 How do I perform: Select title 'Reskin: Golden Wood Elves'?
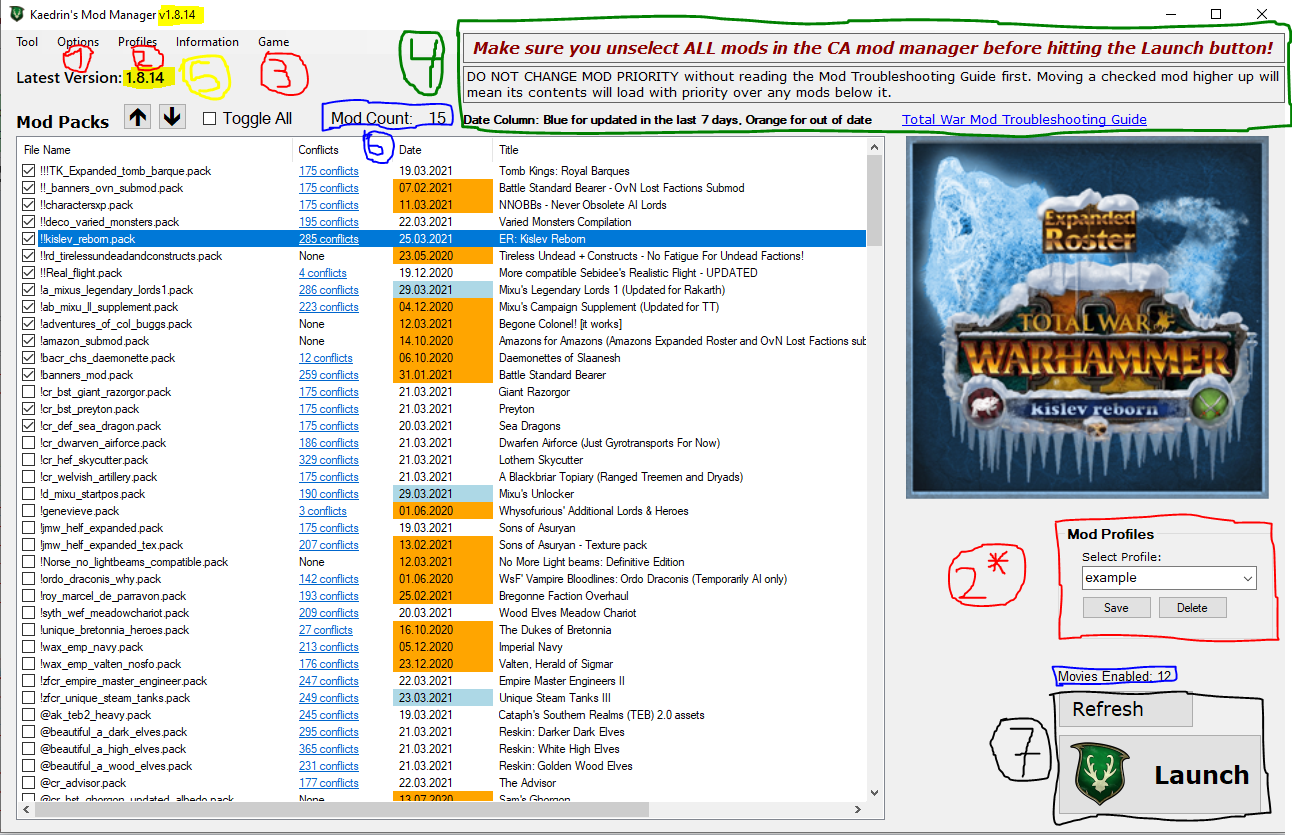565,766
